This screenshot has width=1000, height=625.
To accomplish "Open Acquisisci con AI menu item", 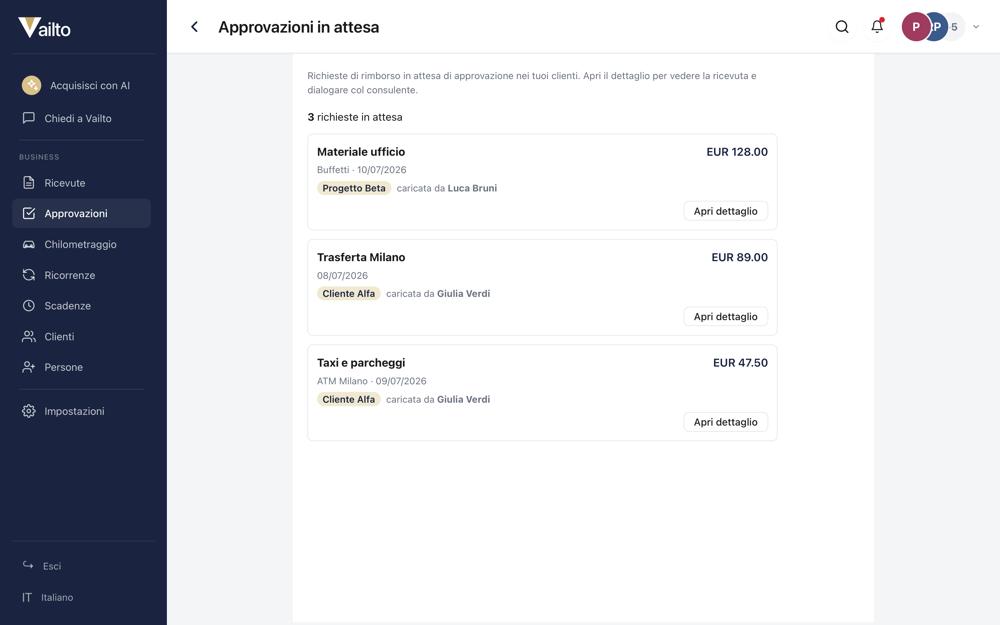I will coord(82,85).
